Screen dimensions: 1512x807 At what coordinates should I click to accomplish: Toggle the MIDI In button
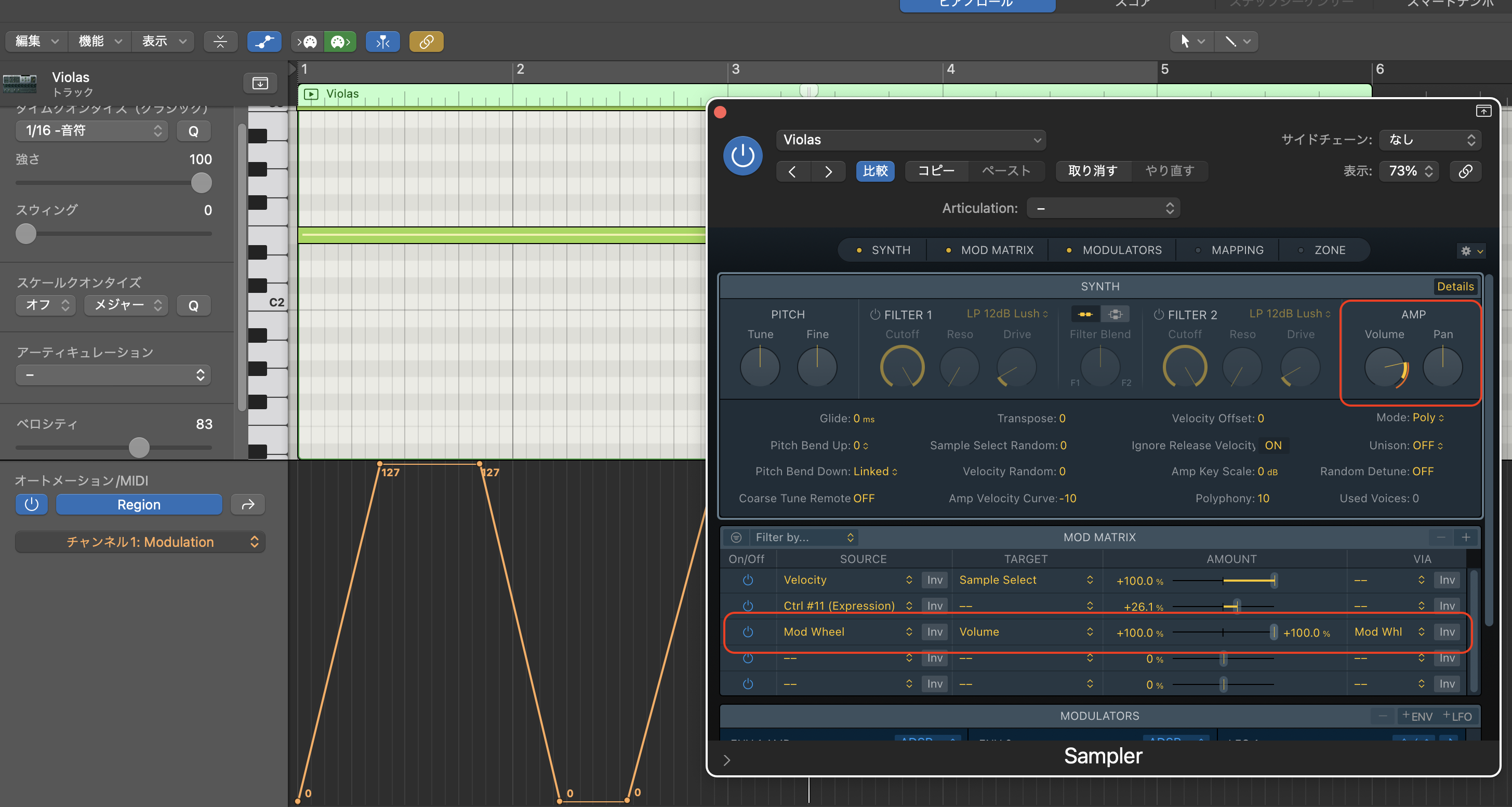point(307,42)
